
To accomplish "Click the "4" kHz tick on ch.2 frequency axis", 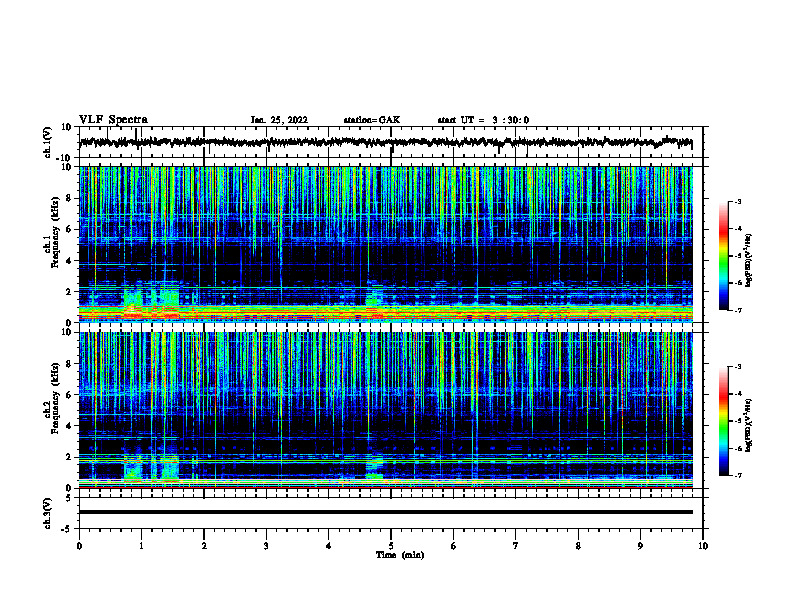I will click(69, 426).
